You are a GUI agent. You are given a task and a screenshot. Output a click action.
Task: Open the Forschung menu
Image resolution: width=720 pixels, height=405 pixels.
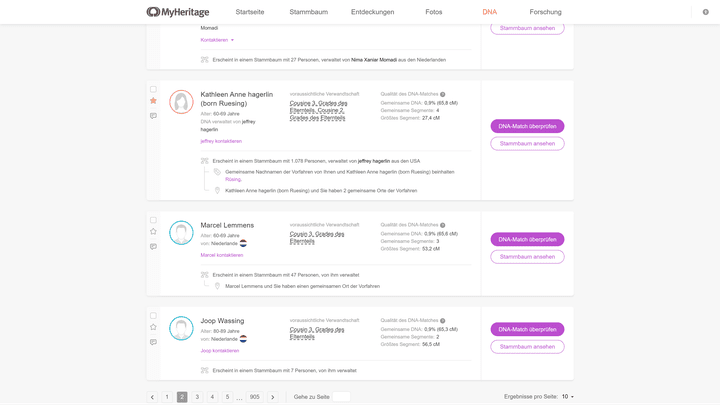546,12
